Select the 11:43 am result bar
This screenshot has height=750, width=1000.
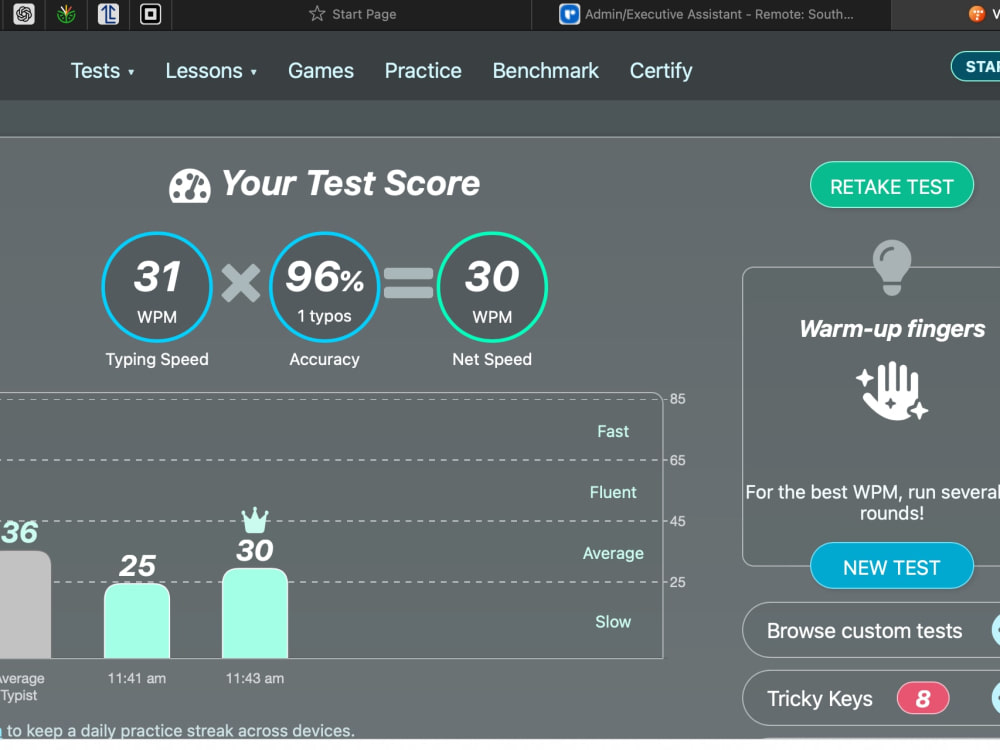255,613
